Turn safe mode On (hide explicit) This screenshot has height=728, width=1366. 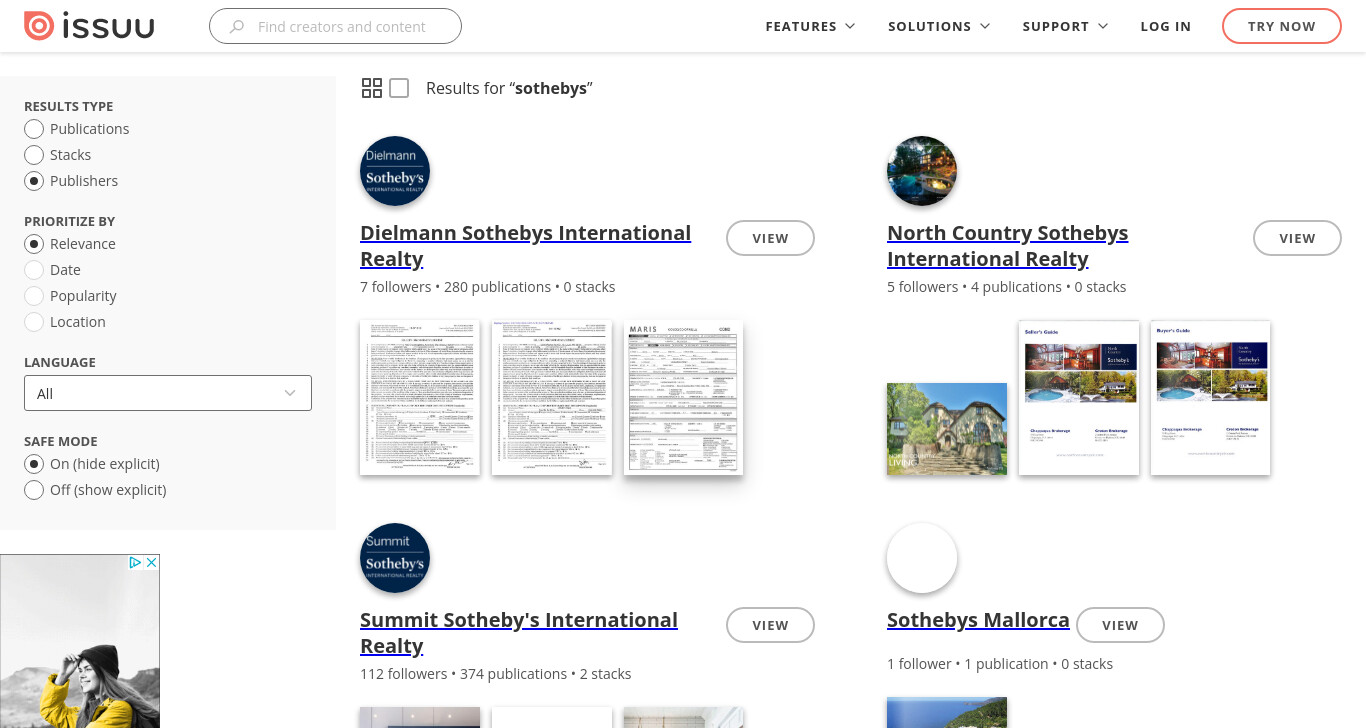tap(34, 464)
